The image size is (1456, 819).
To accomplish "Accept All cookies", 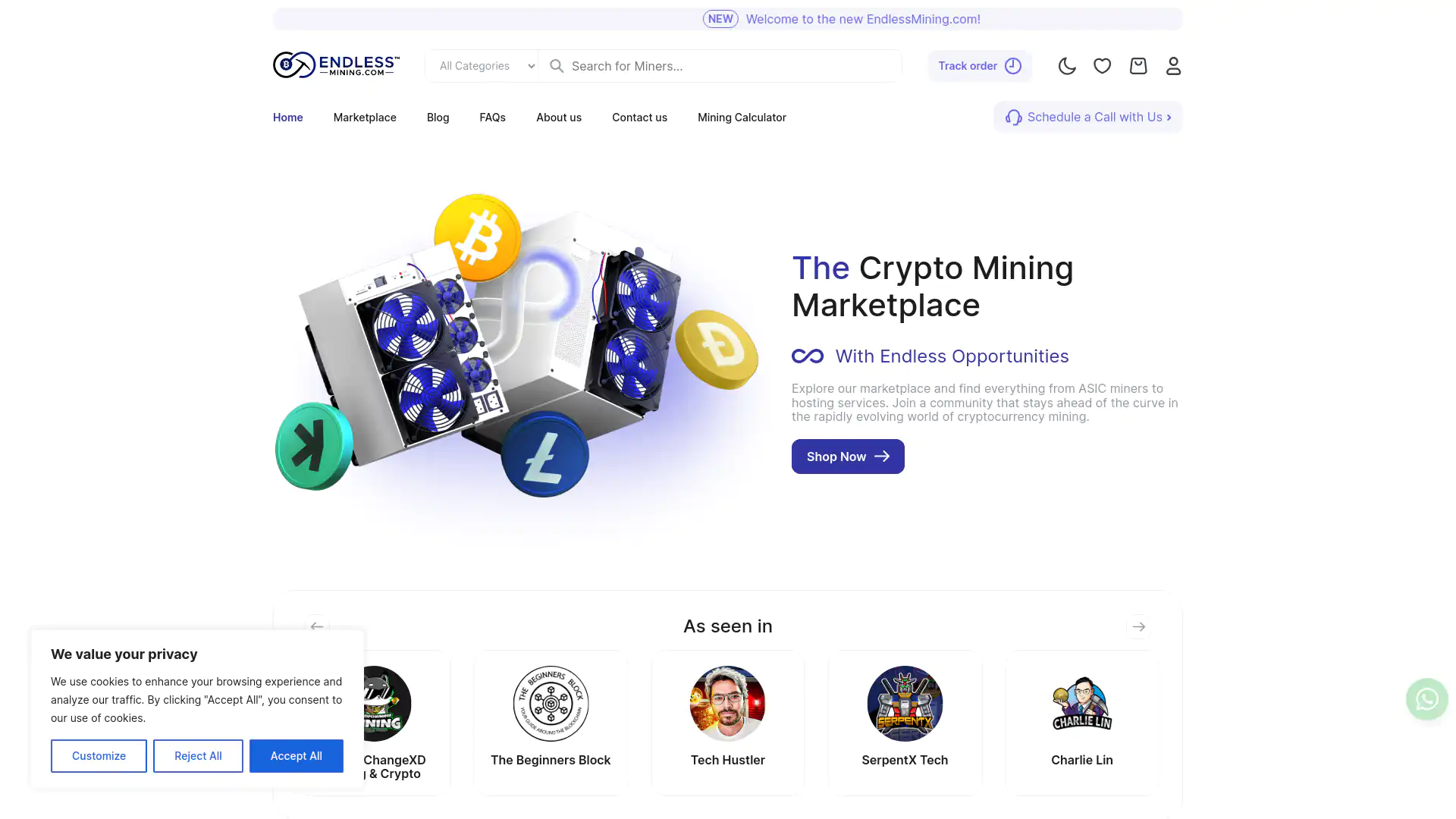I will click(x=296, y=756).
